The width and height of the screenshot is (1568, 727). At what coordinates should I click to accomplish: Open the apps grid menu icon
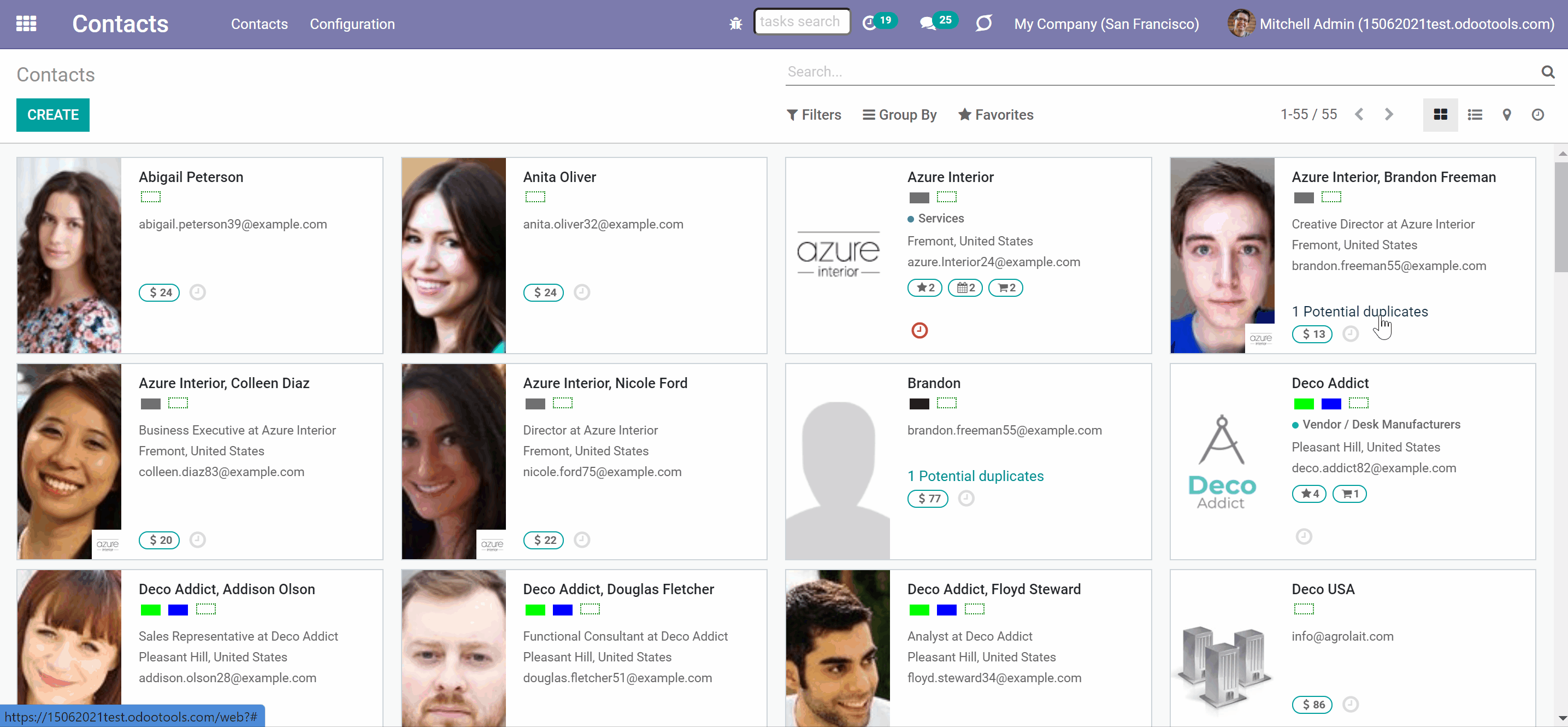pos(26,24)
